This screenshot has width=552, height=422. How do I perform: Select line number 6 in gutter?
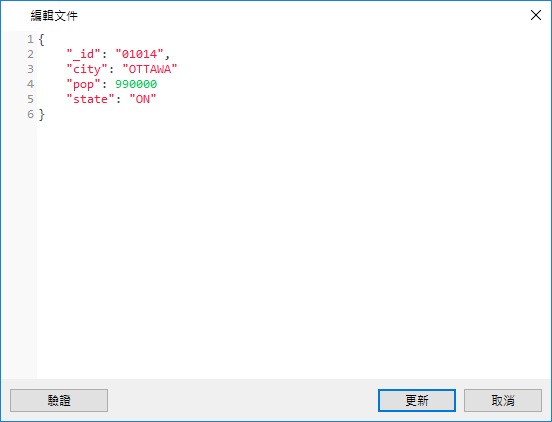pyautogui.click(x=31, y=114)
